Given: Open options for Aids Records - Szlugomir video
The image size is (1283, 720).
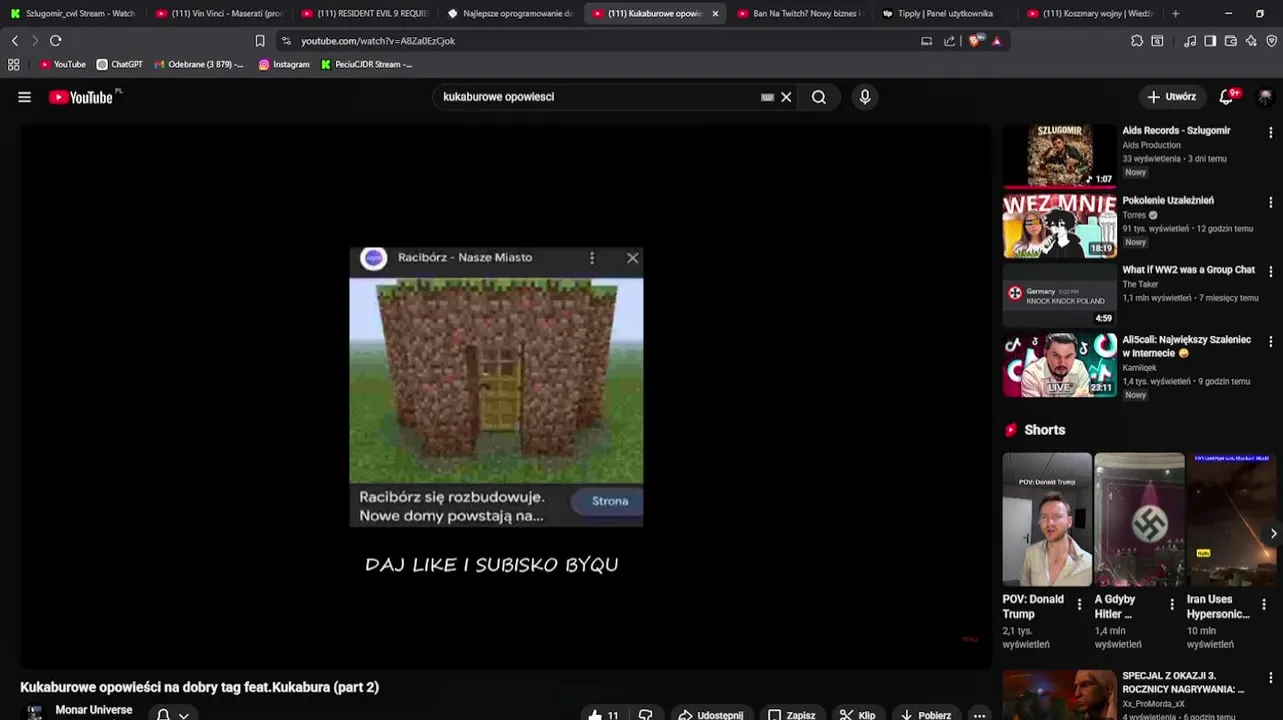Looking at the screenshot, I should coord(1271,132).
